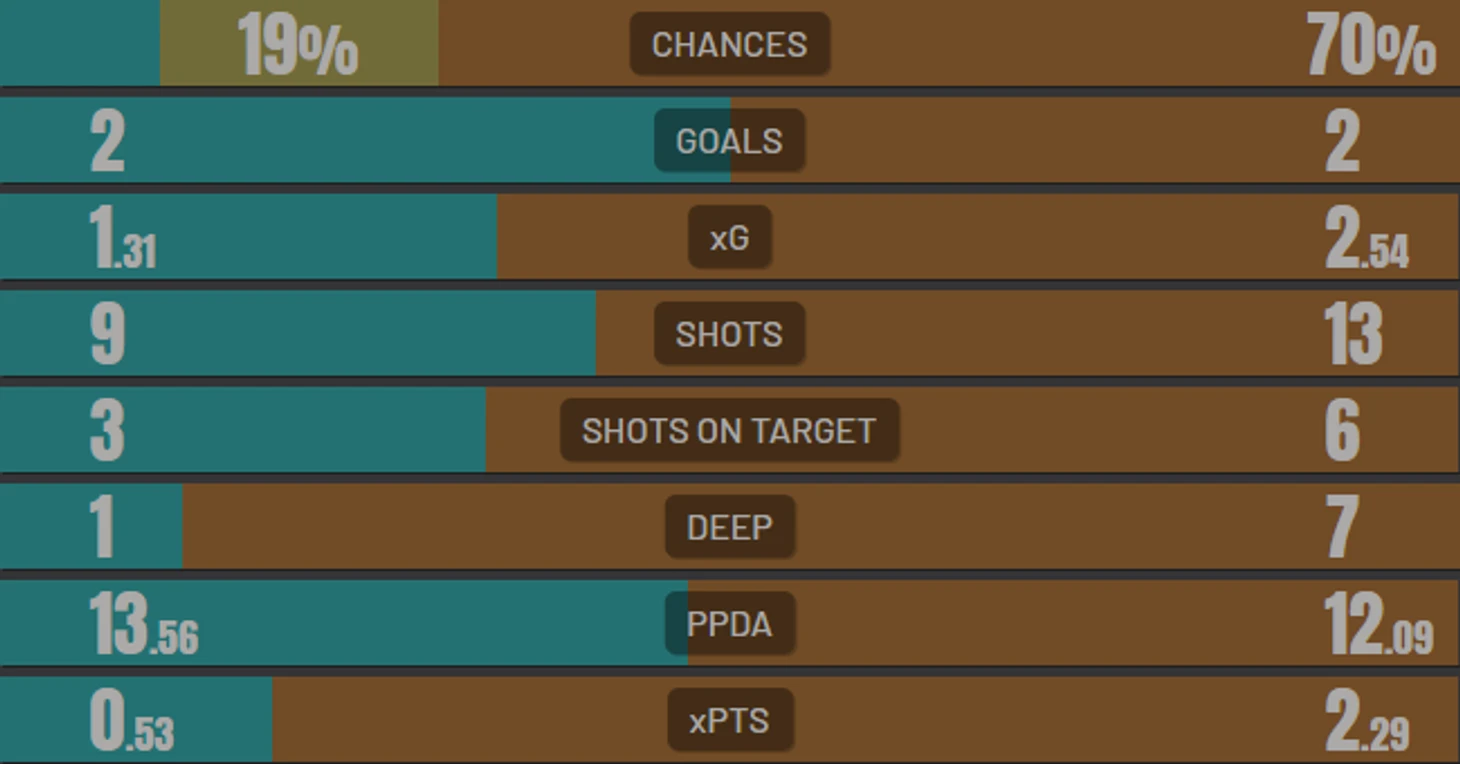
Task: Click the home xG value 1.31
Action: point(123,239)
